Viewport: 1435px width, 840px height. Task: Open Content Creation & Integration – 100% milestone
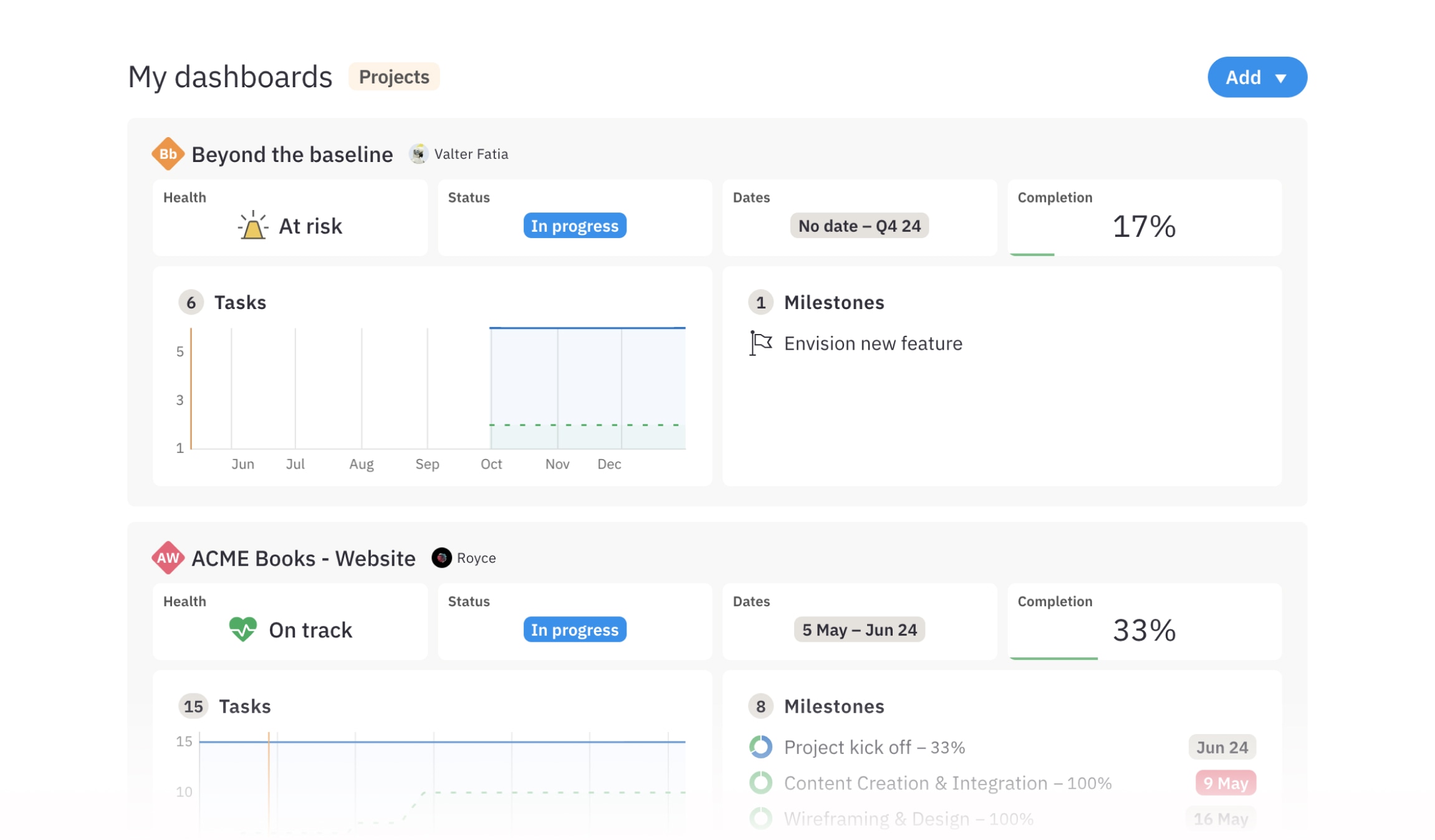coord(948,783)
